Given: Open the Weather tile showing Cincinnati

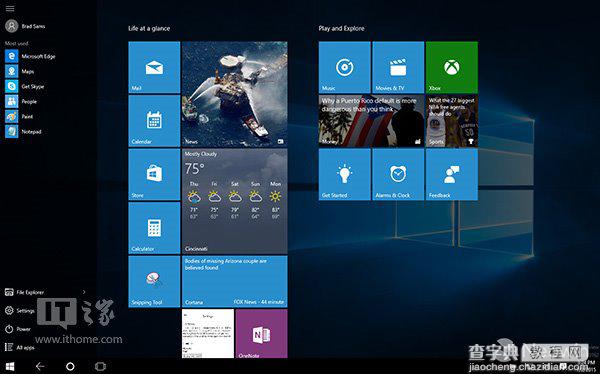Looking at the screenshot, I should (x=235, y=201).
